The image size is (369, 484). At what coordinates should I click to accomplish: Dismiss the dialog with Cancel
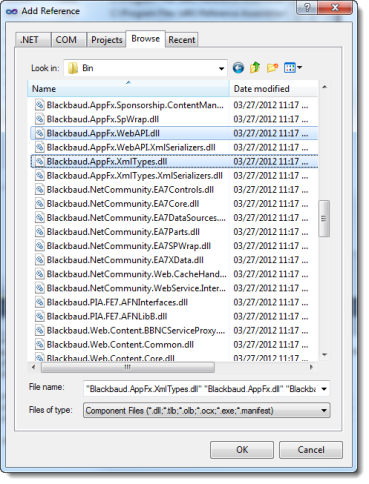pos(311,450)
